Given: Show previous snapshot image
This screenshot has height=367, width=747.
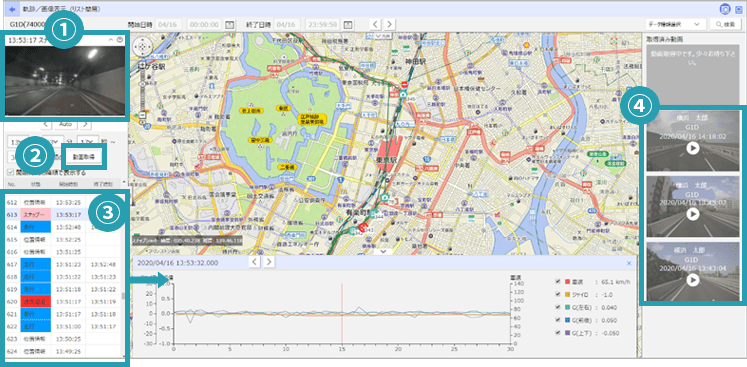Looking at the screenshot, I should pos(45,124).
